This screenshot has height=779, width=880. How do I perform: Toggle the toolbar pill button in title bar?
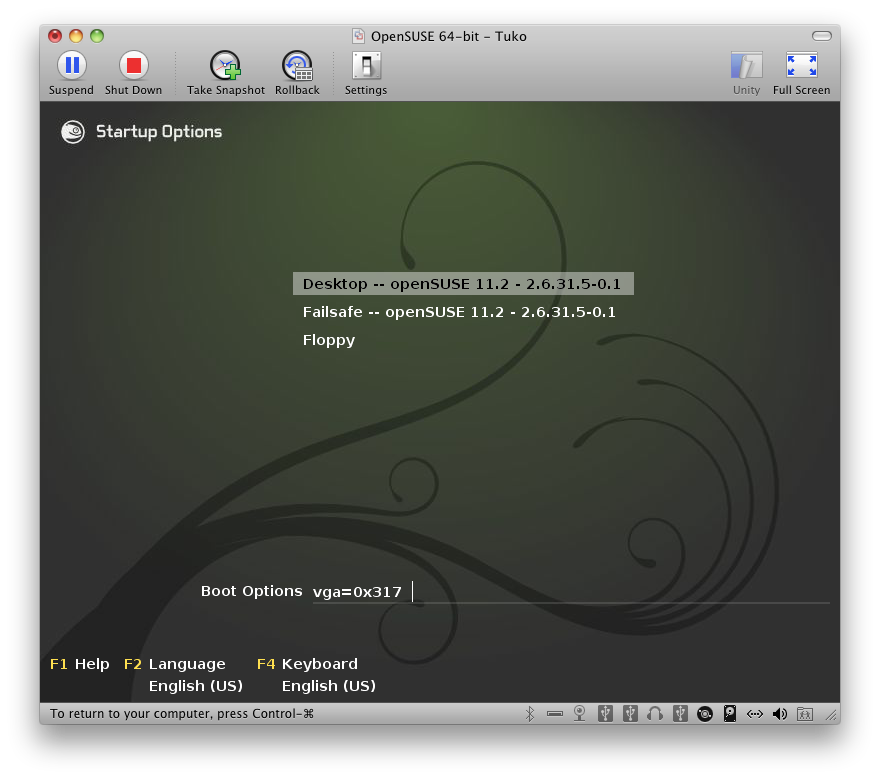pyautogui.click(x=822, y=36)
